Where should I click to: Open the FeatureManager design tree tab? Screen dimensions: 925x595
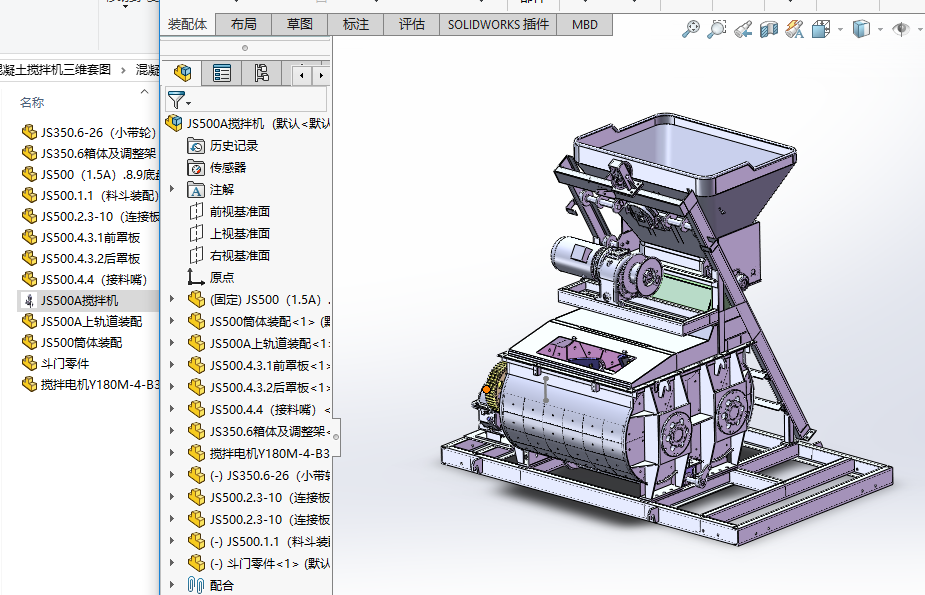(182, 73)
